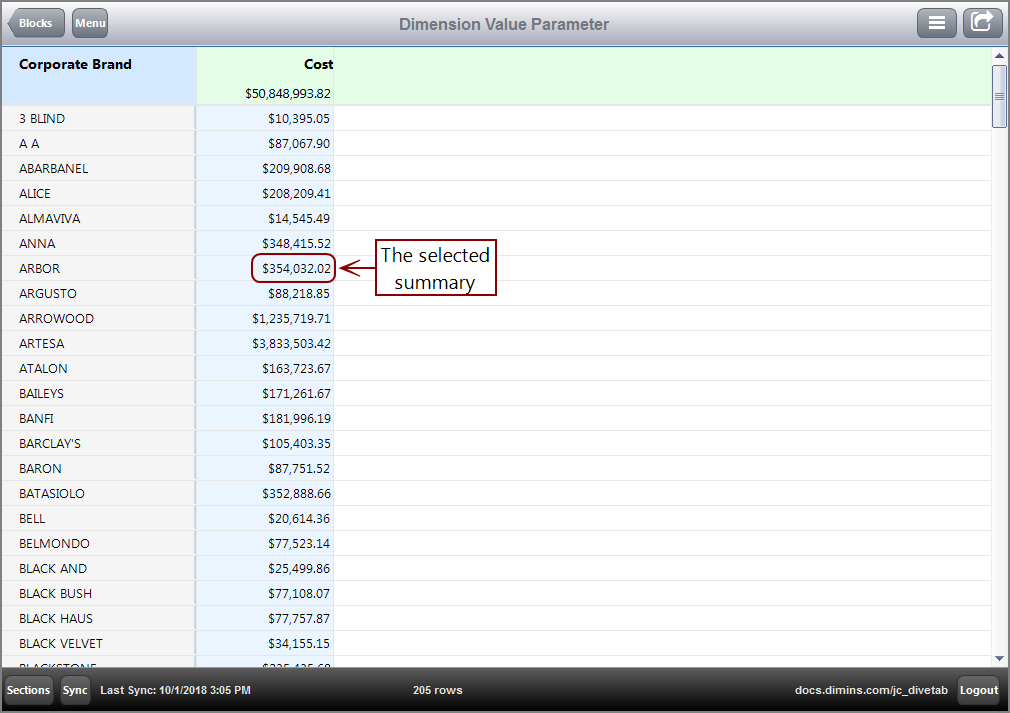Click the scrollbar down arrow
The width and height of the screenshot is (1010, 713).
pyautogui.click(x=999, y=658)
